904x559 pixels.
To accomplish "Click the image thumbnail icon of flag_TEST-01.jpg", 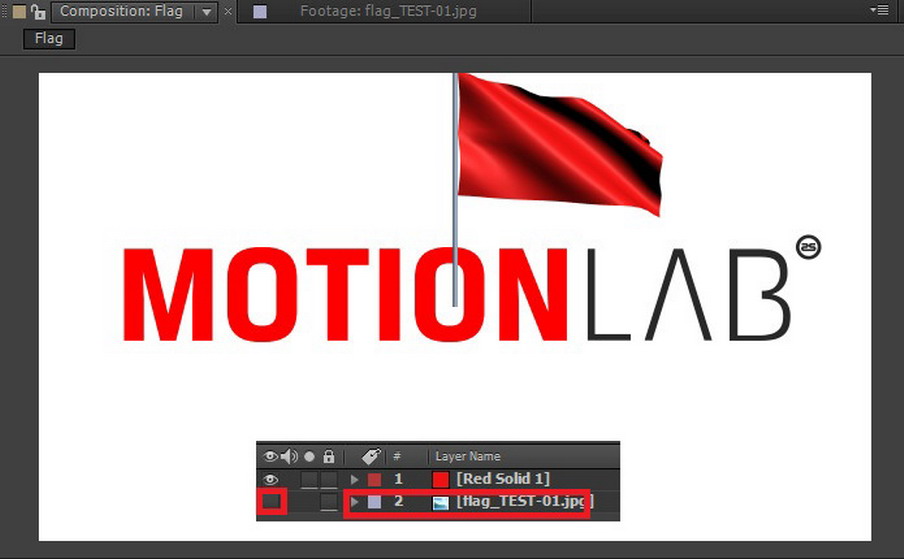I will coord(440,503).
